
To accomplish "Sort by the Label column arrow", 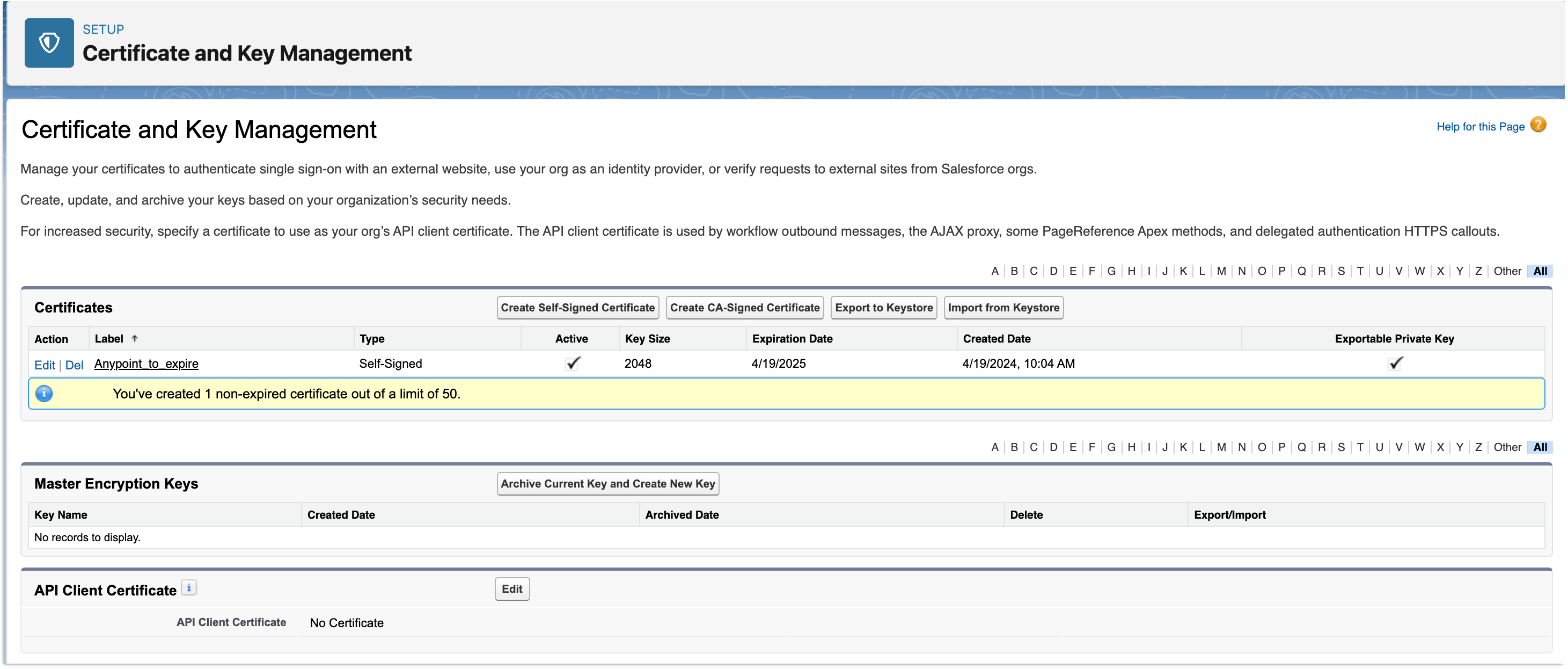I will click(135, 338).
